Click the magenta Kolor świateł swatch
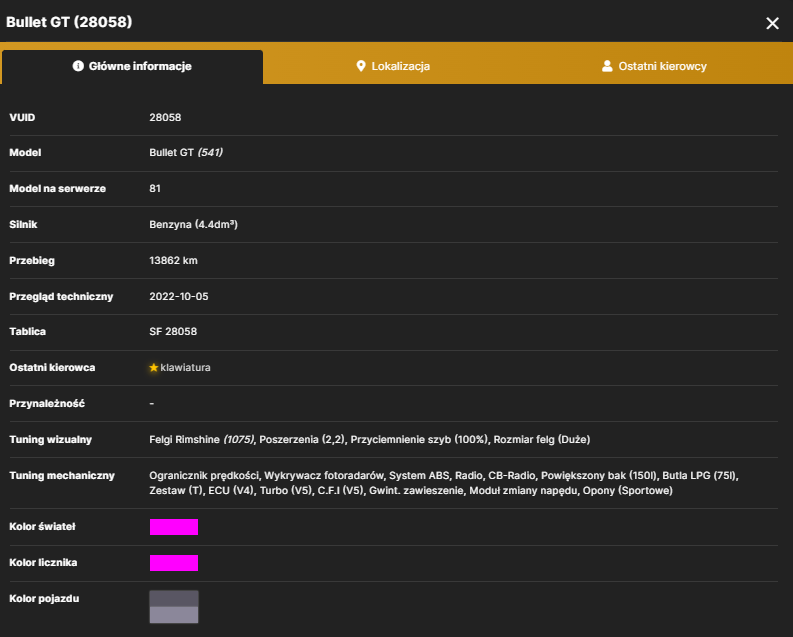This screenshot has width=793, height=637. coord(173,527)
